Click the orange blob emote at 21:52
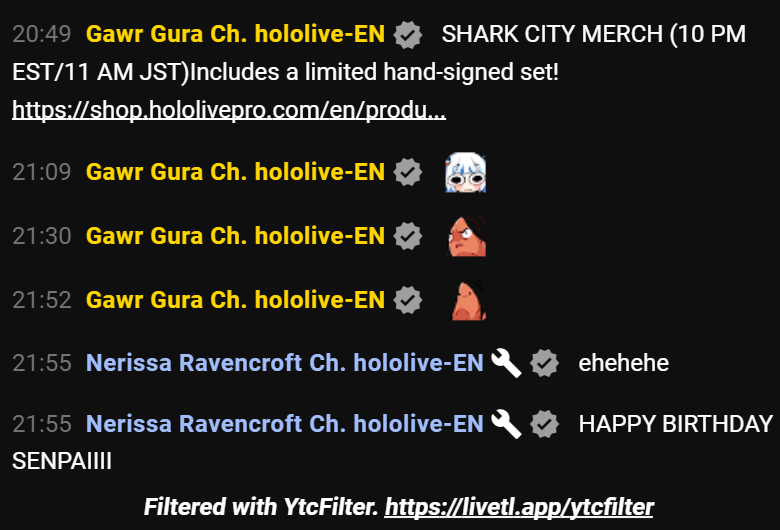Screen dimensions: 780x530 click(x=468, y=300)
